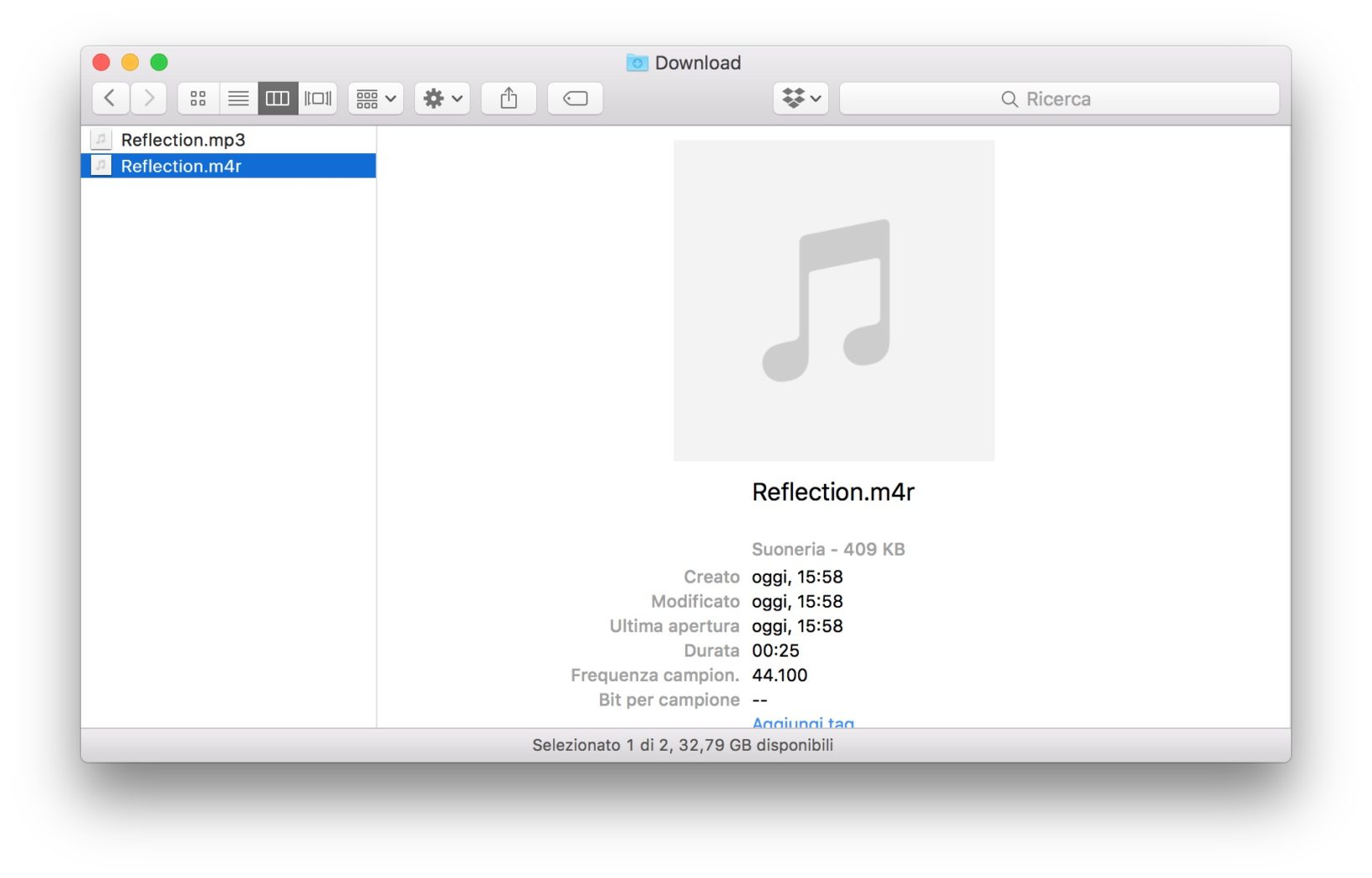The height and width of the screenshot is (878, 1372).
Task: Select column view mode
Action: point(278,99)
